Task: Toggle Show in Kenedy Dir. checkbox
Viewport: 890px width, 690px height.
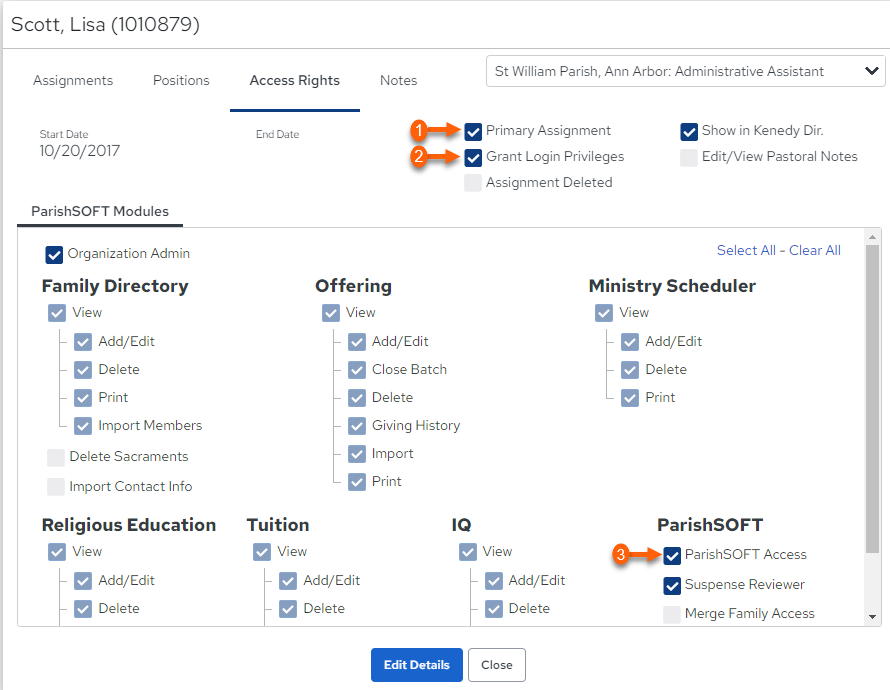Action: (x=689, y=132)
